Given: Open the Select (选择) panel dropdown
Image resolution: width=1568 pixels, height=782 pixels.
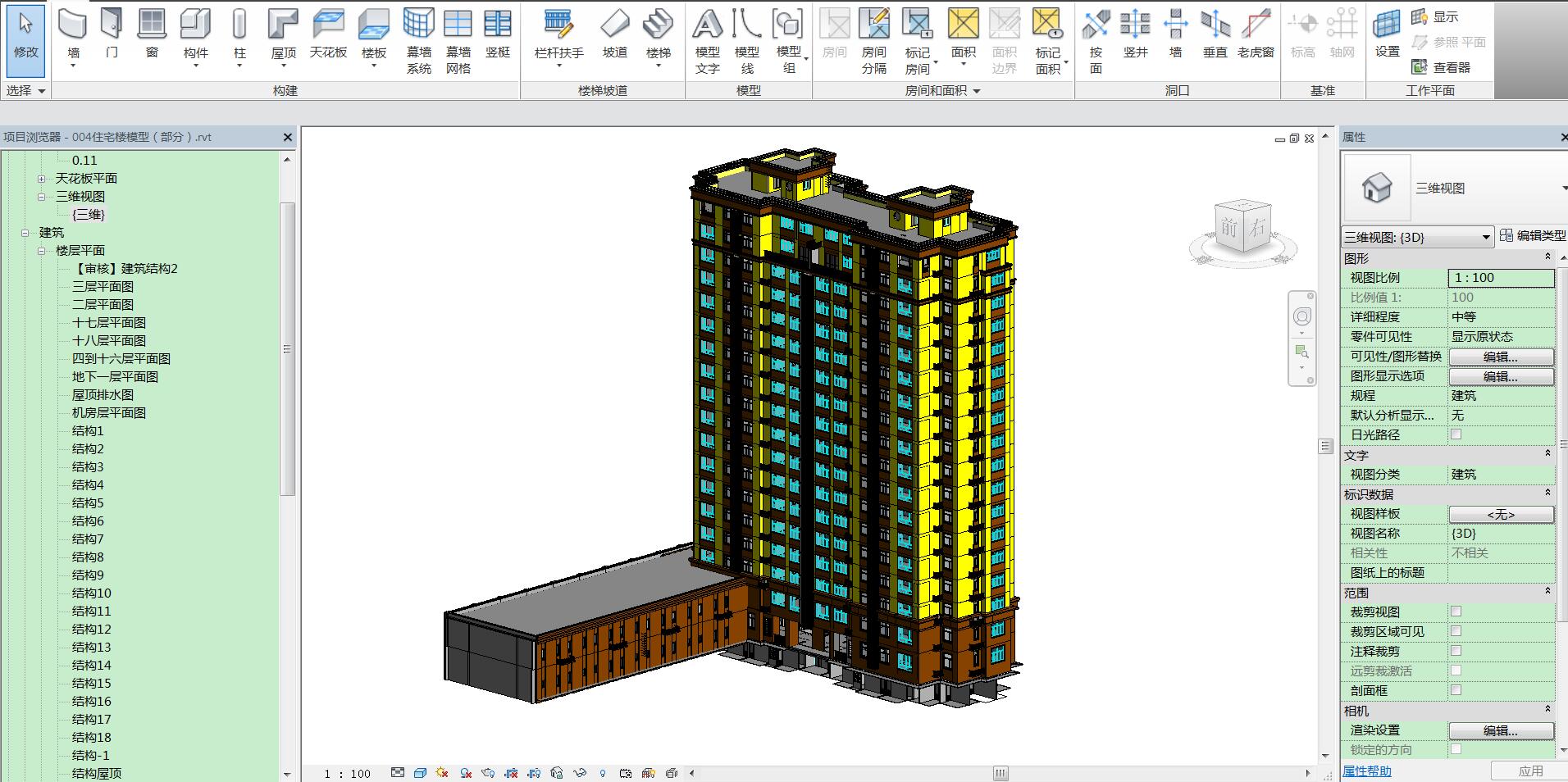Looking at the screenshot, I should click(25, 91).
